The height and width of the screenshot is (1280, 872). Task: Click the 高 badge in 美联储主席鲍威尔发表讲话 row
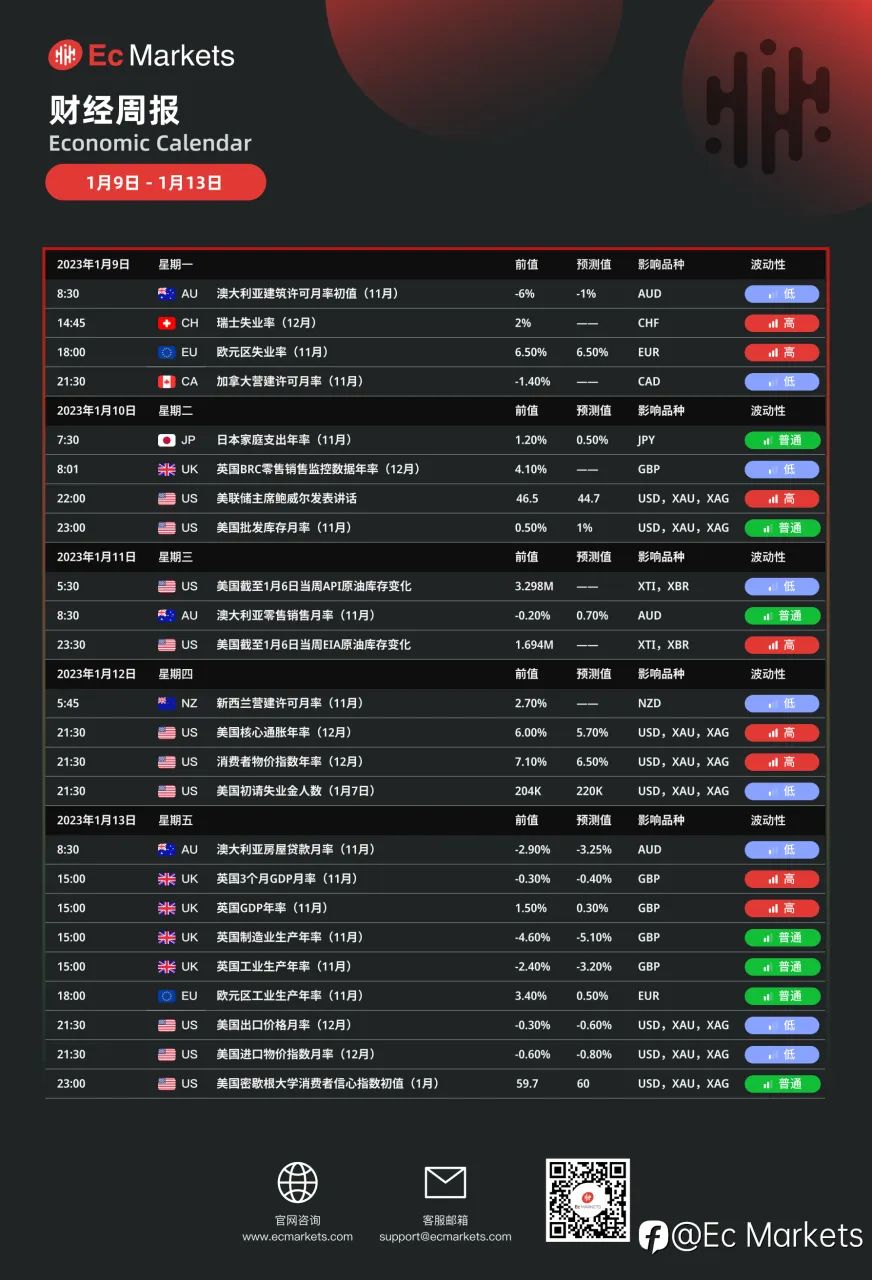782,498
